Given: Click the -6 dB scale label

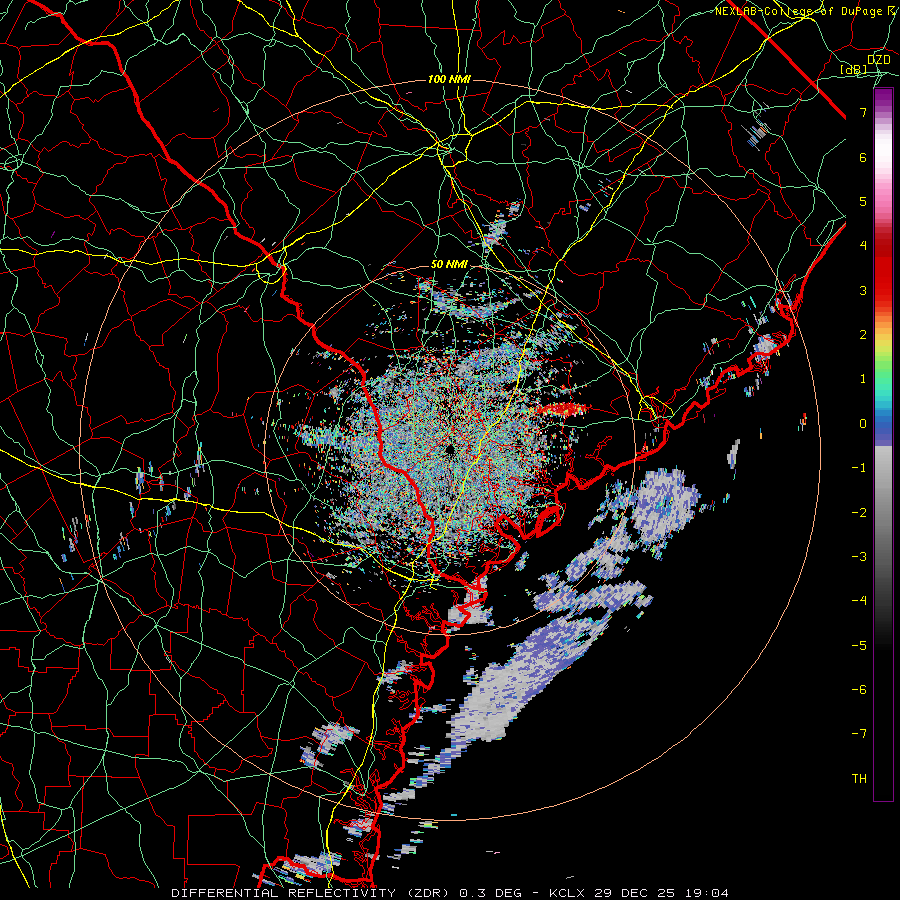Looking at the screenshot, I should tap(859, 690).
